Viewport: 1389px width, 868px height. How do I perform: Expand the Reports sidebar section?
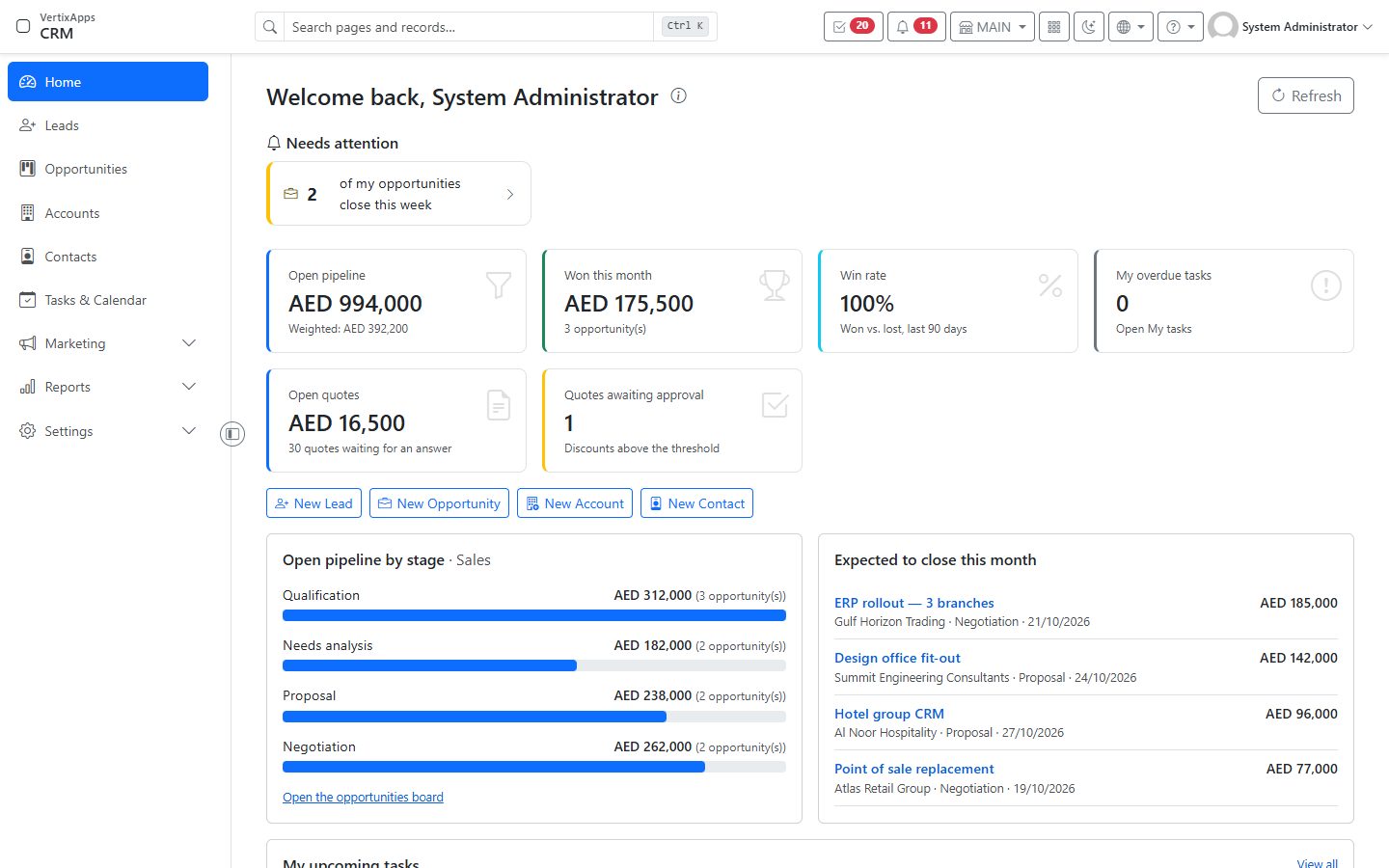pos(108,387)
